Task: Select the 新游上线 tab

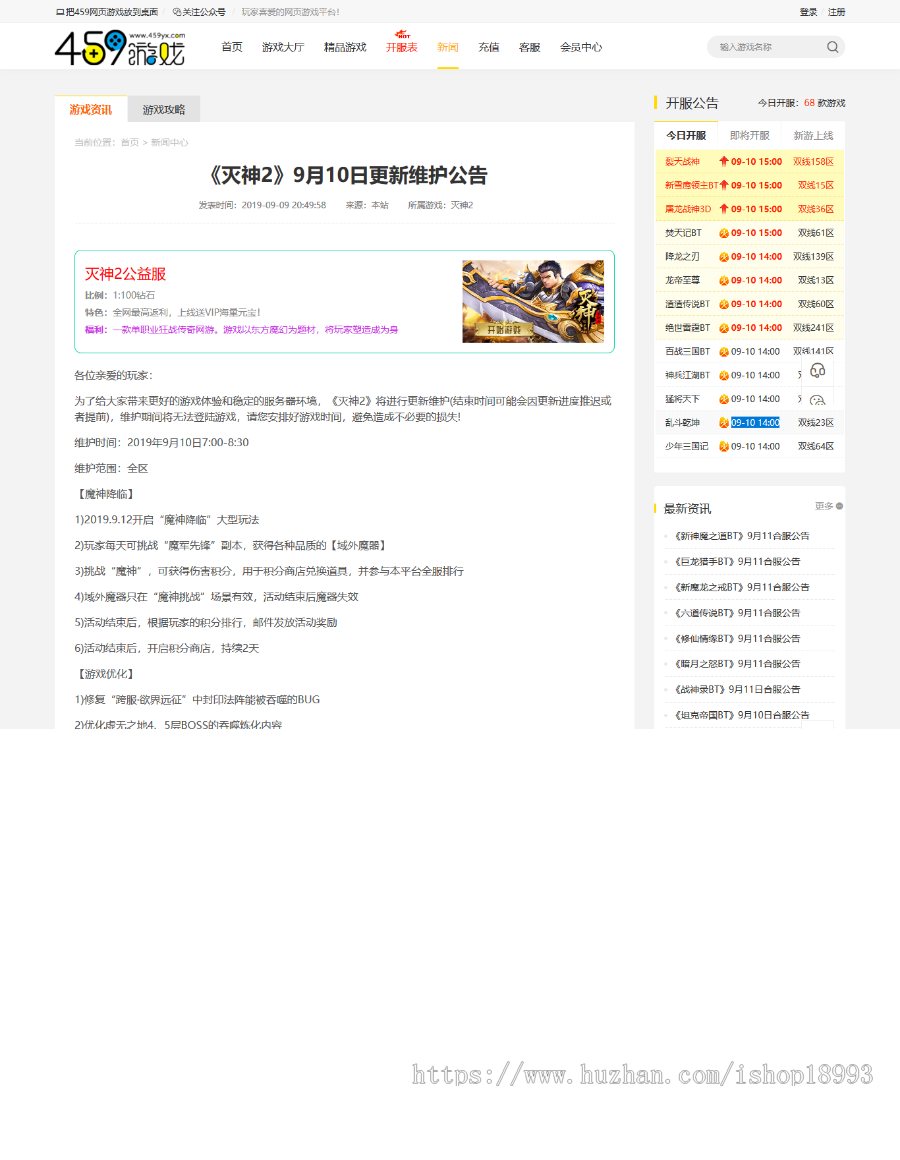Action: coord(813,136)
